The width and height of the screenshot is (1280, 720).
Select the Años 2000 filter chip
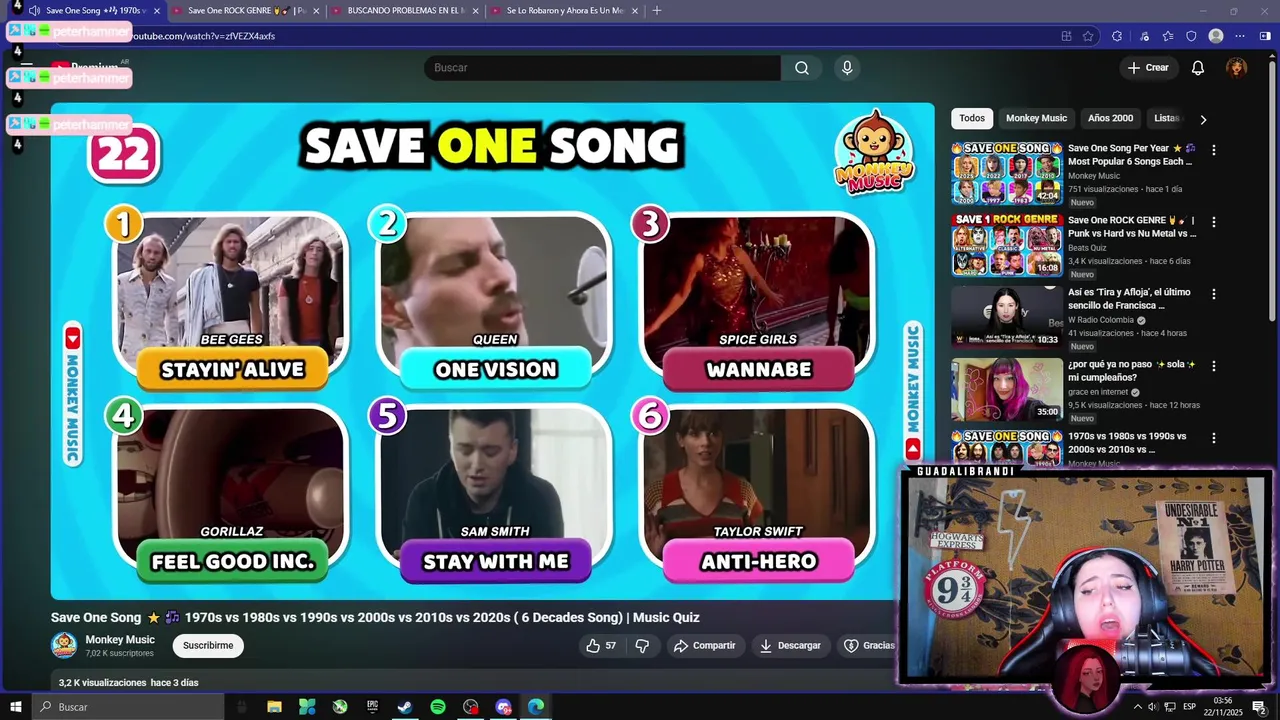pyautogui.click(x=1110, y=118)
